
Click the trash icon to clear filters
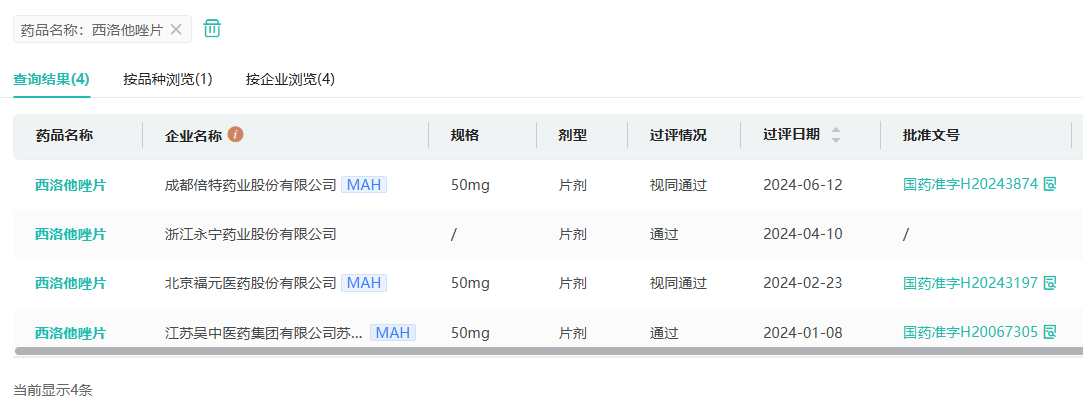pos(212,29)
